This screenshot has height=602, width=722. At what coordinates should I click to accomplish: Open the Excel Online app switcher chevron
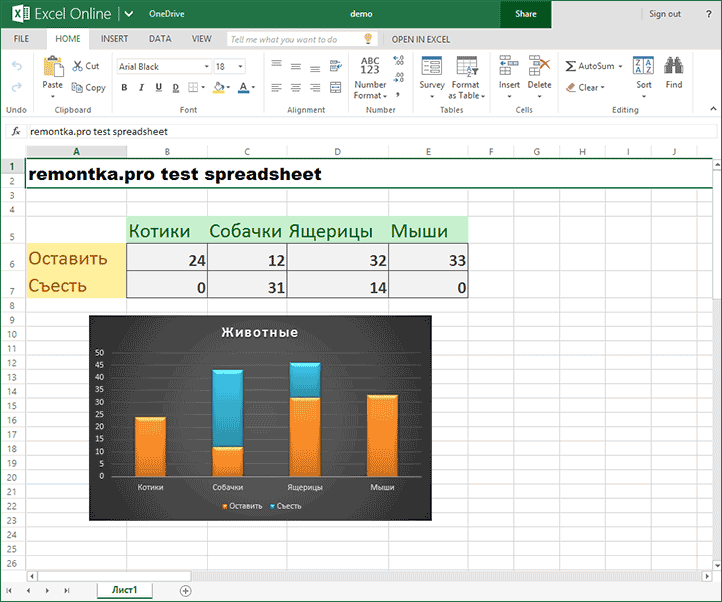point(129,14)
